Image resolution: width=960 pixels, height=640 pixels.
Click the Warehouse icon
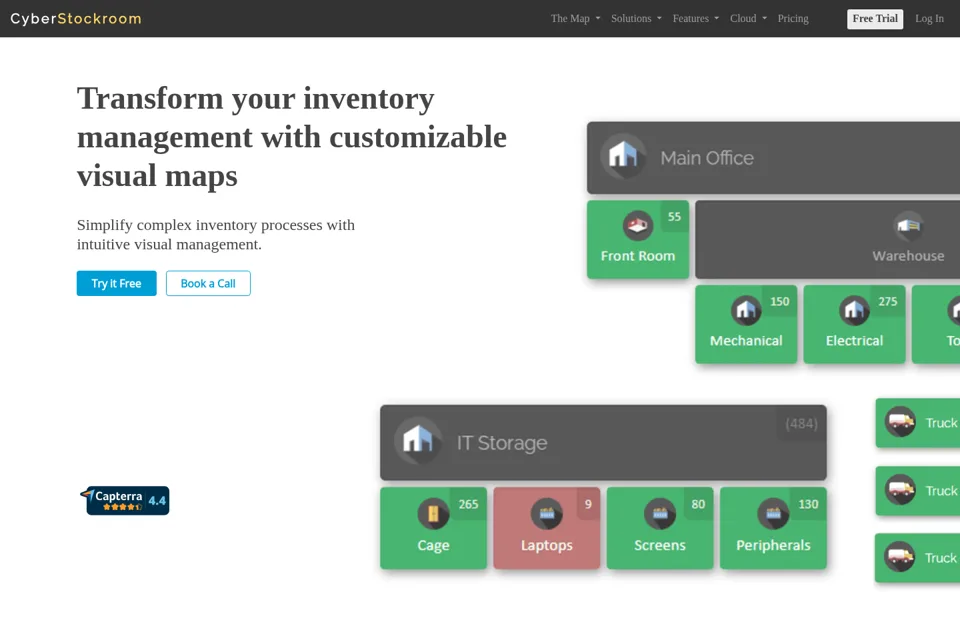[909, 226]
